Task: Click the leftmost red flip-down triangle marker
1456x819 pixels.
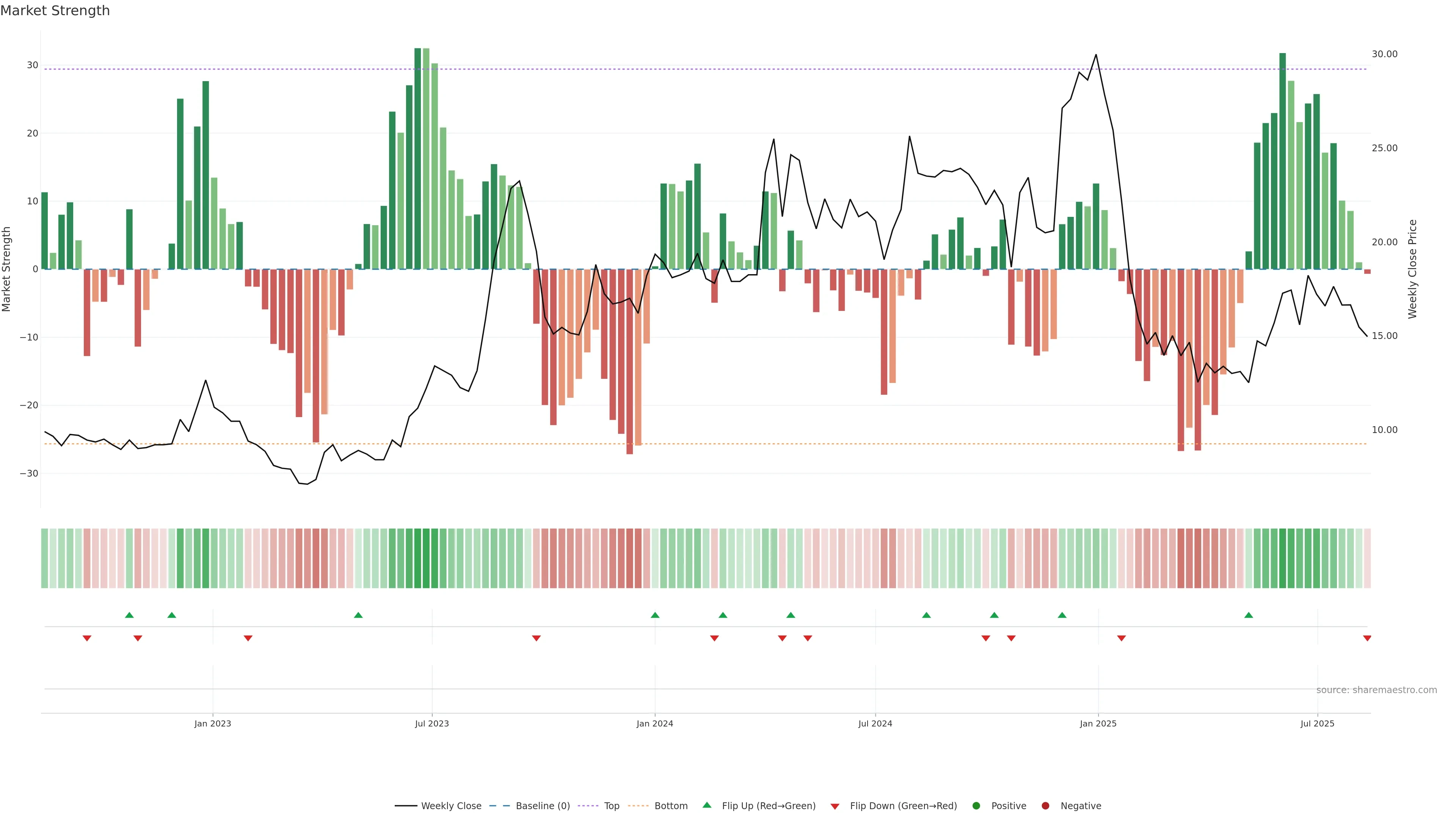Action: [87, 638]
